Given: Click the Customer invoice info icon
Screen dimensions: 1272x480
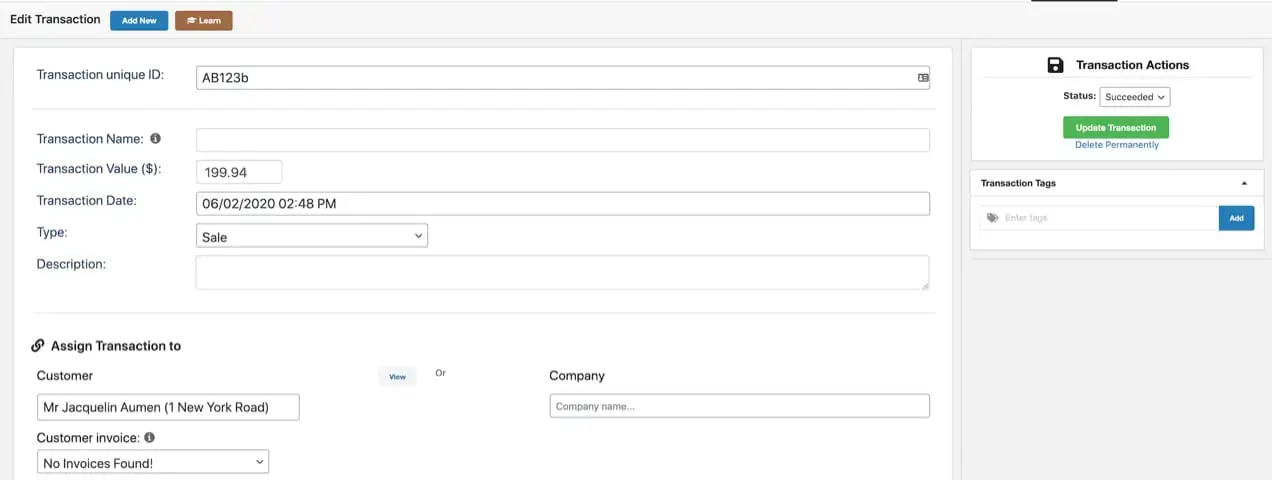Looking at the screenshot, I should point(149,437).
